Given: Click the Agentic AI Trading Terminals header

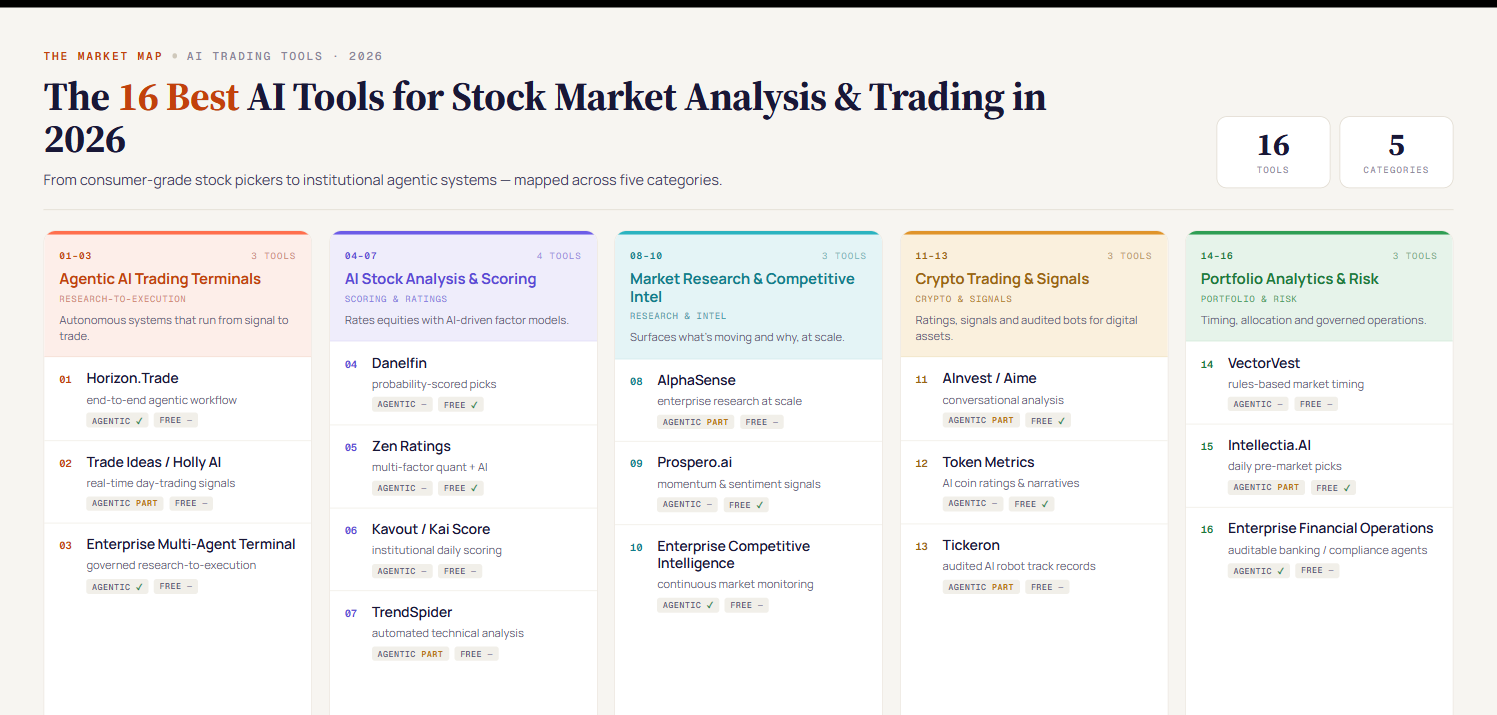Looking at the screenshot, I should tap(178, 295).
